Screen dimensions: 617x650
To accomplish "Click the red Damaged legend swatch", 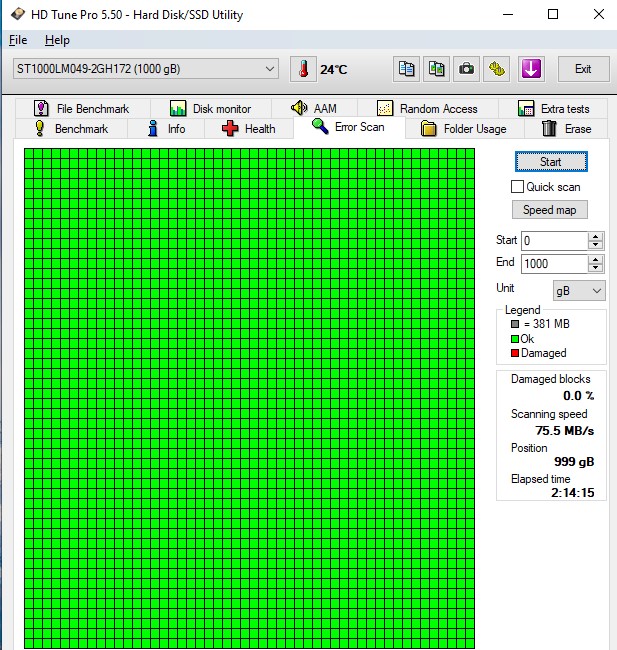I will click(515, 353).
